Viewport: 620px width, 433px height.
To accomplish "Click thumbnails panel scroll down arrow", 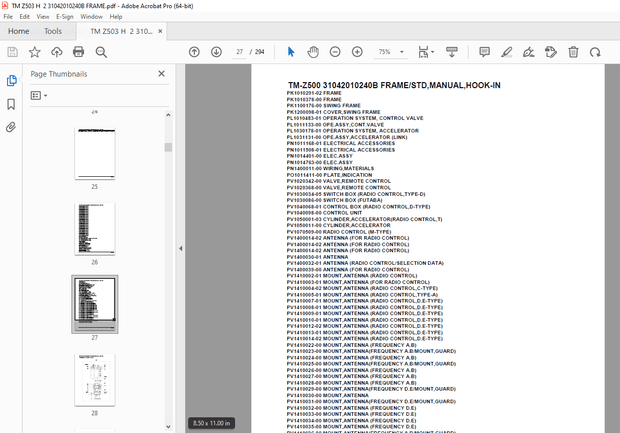I will point(168,427).
